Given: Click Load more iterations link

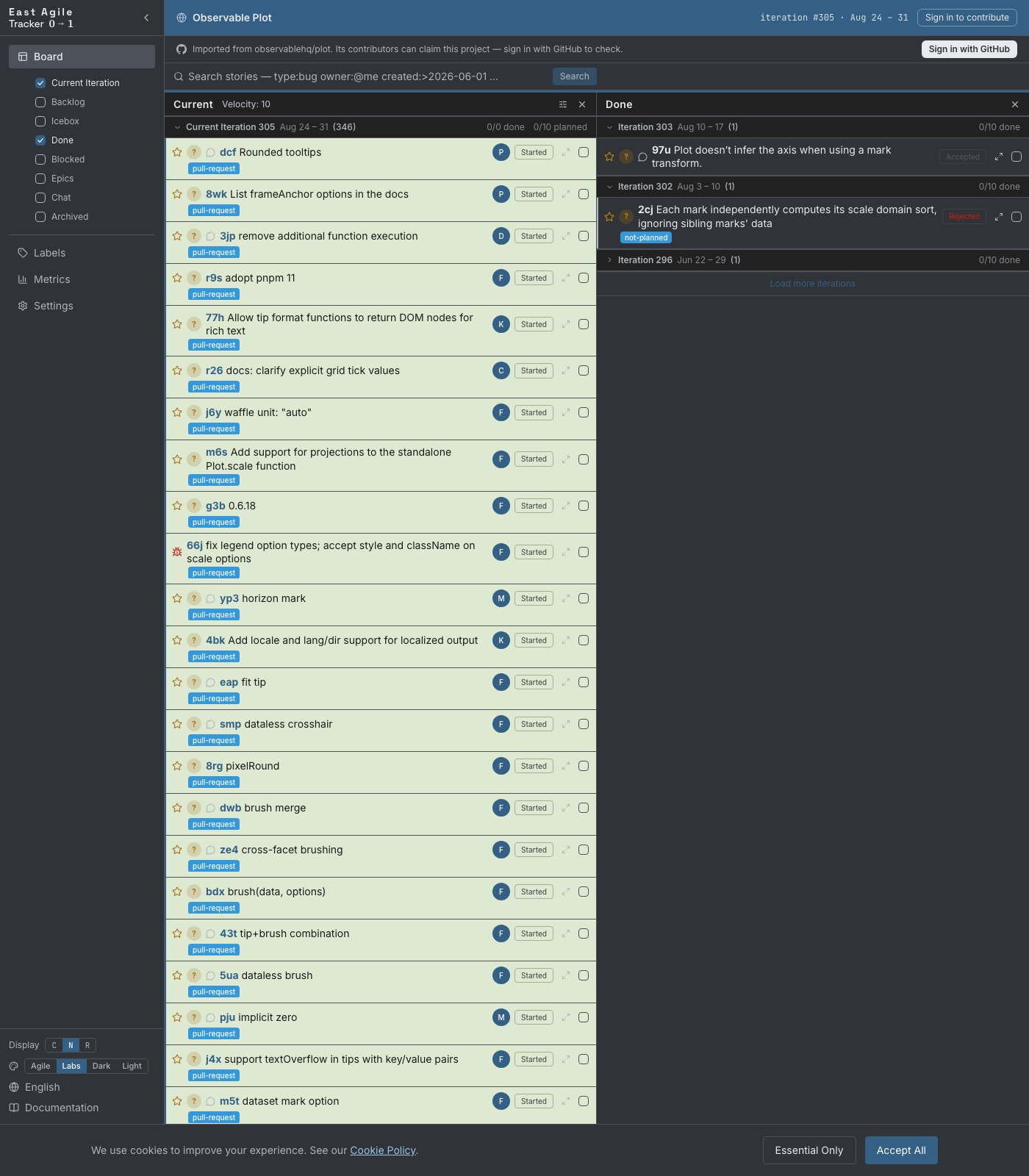Looking at the screenshot, I should [813, 284].
